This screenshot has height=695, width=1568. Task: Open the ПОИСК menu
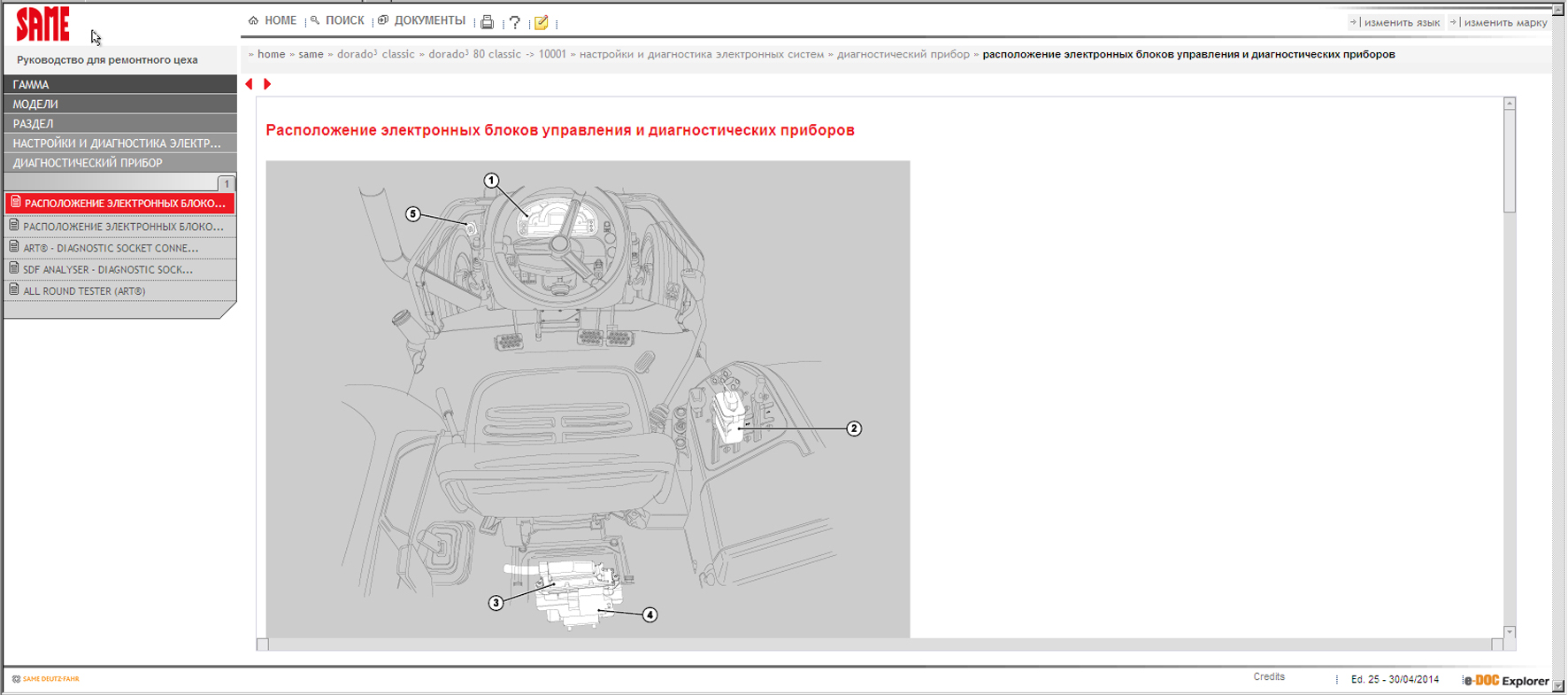(x=338, y=20)
